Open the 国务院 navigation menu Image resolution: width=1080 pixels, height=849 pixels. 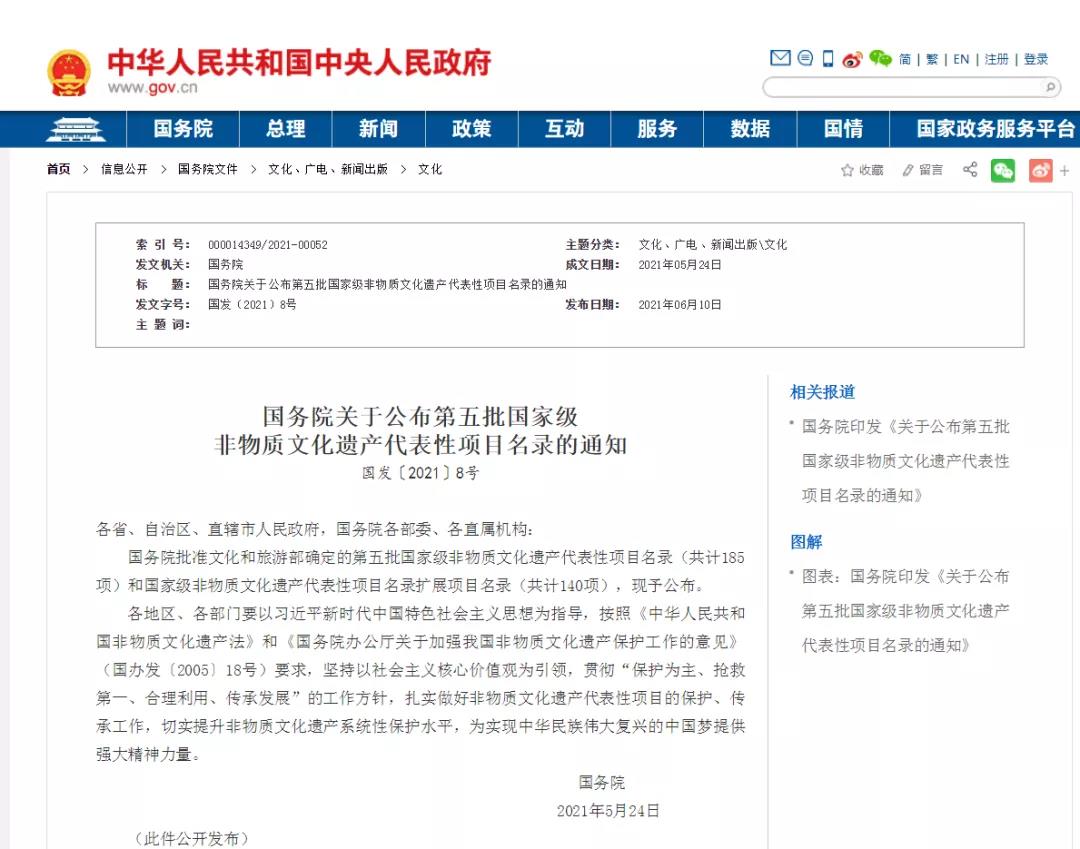click(183, 129)
